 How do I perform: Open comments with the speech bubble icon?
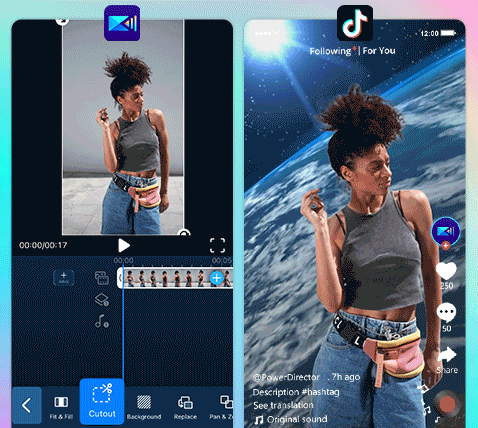pyautogui.click(x=446, y=312)
